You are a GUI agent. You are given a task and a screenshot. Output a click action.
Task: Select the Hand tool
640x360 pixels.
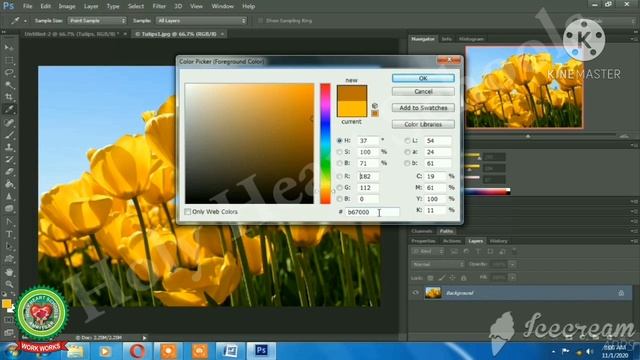[9, 272]
